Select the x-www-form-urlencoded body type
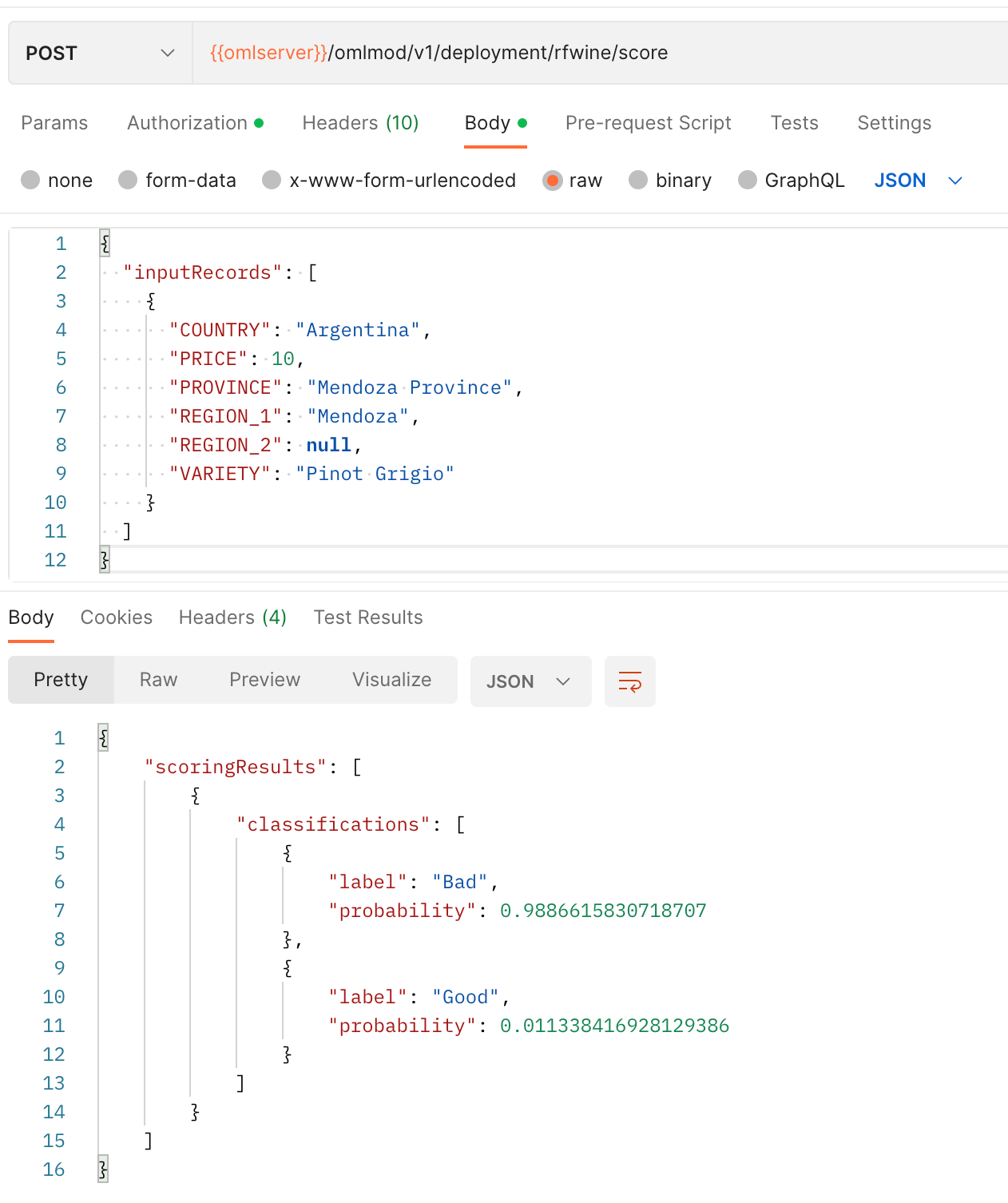Viewport: 1008px width, 1203px height. [272, 180]
